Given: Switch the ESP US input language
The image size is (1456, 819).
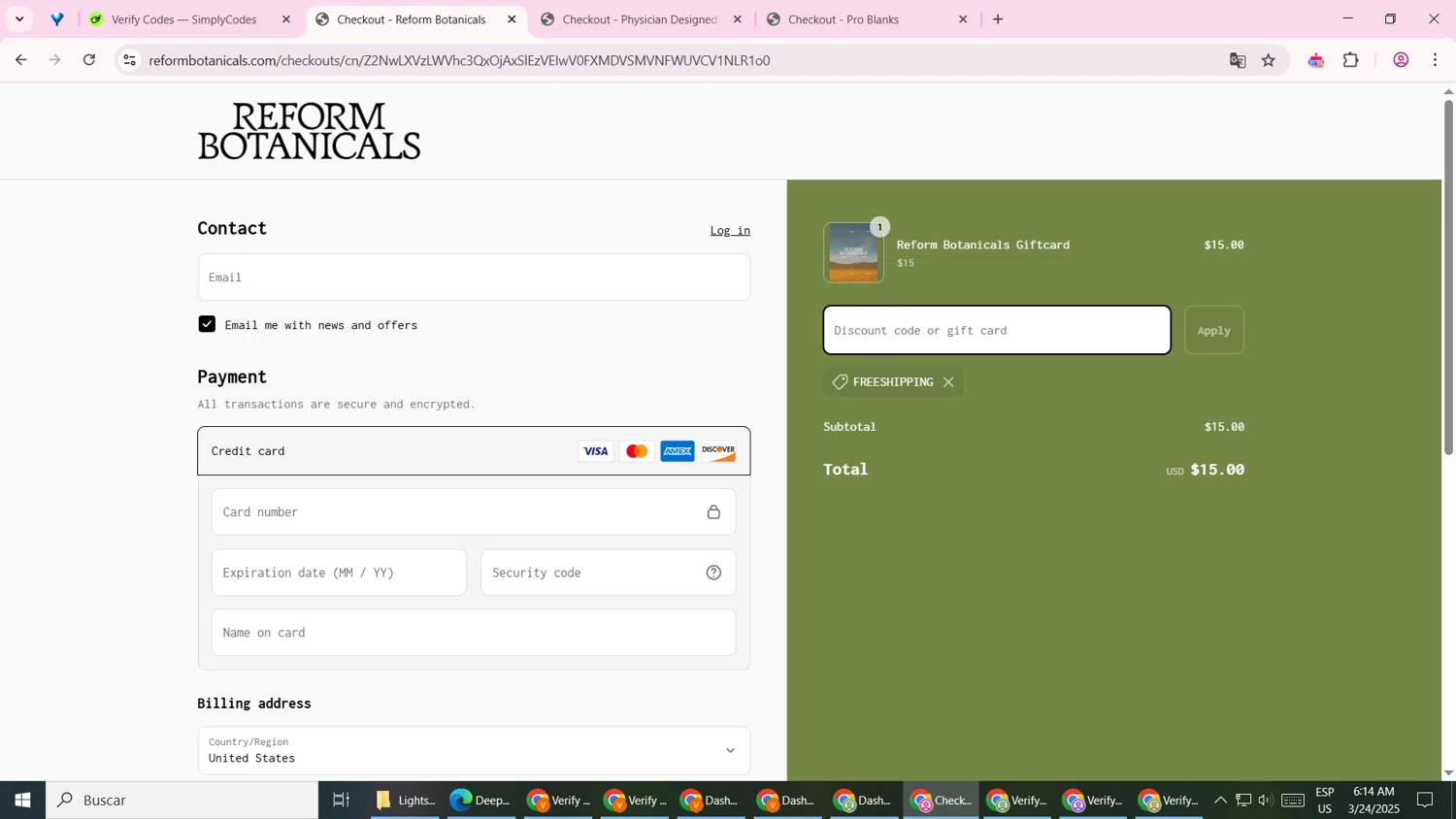Looking at the screenshot, I should [1325, 801].
